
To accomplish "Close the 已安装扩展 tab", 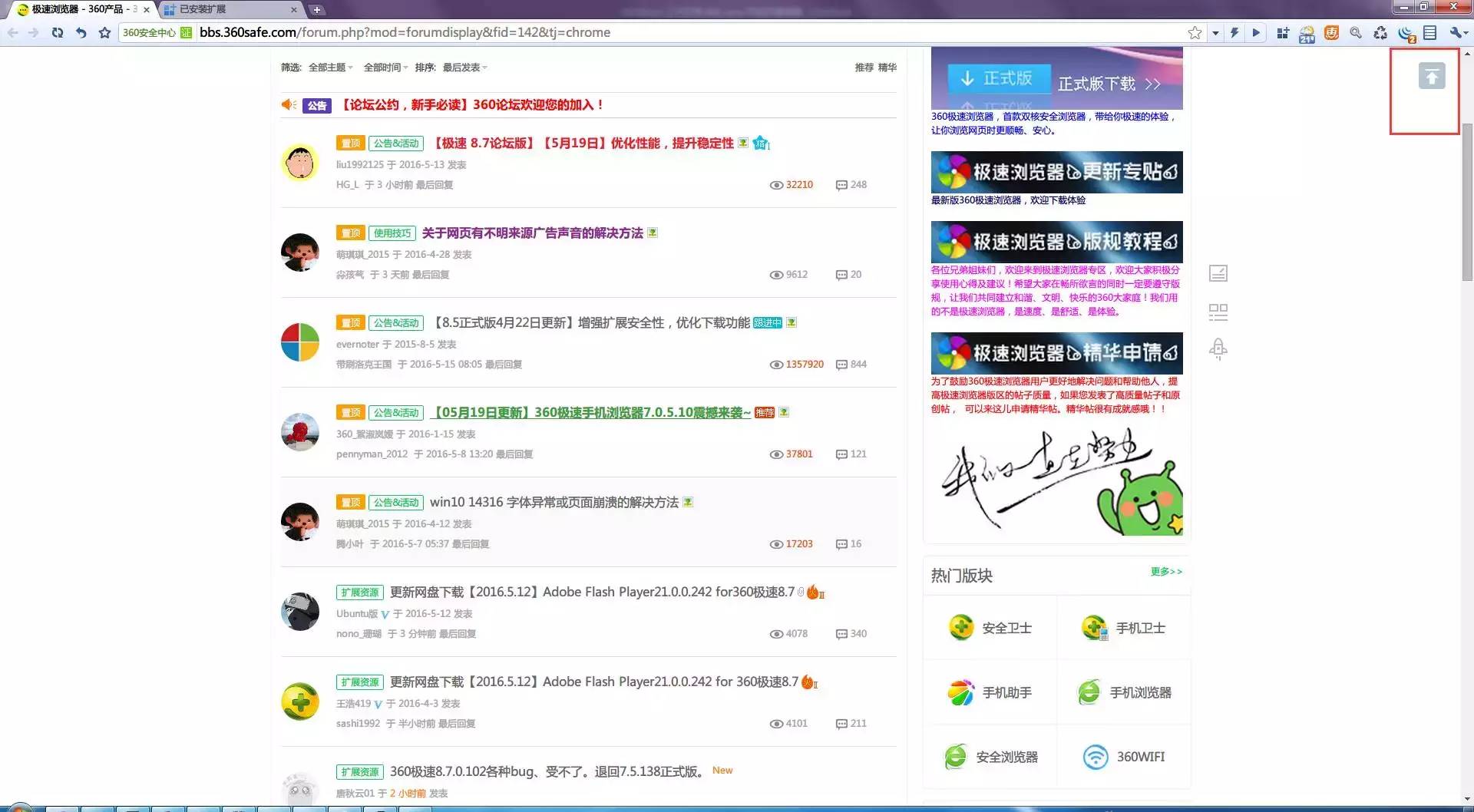I will pyautogui.click(x=293, y=10).
